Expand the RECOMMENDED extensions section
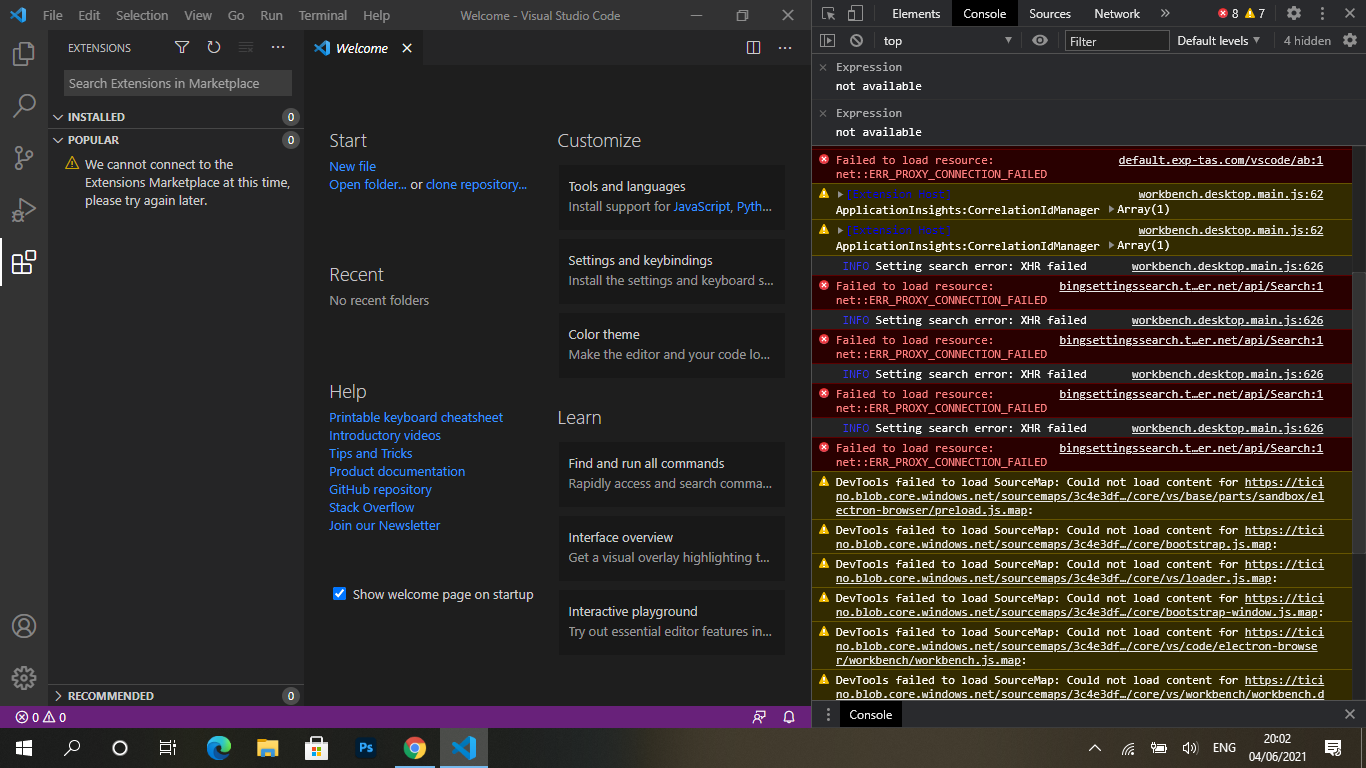Image resolution: width=1366 pixels, height=768 pixels. [176, 696]
